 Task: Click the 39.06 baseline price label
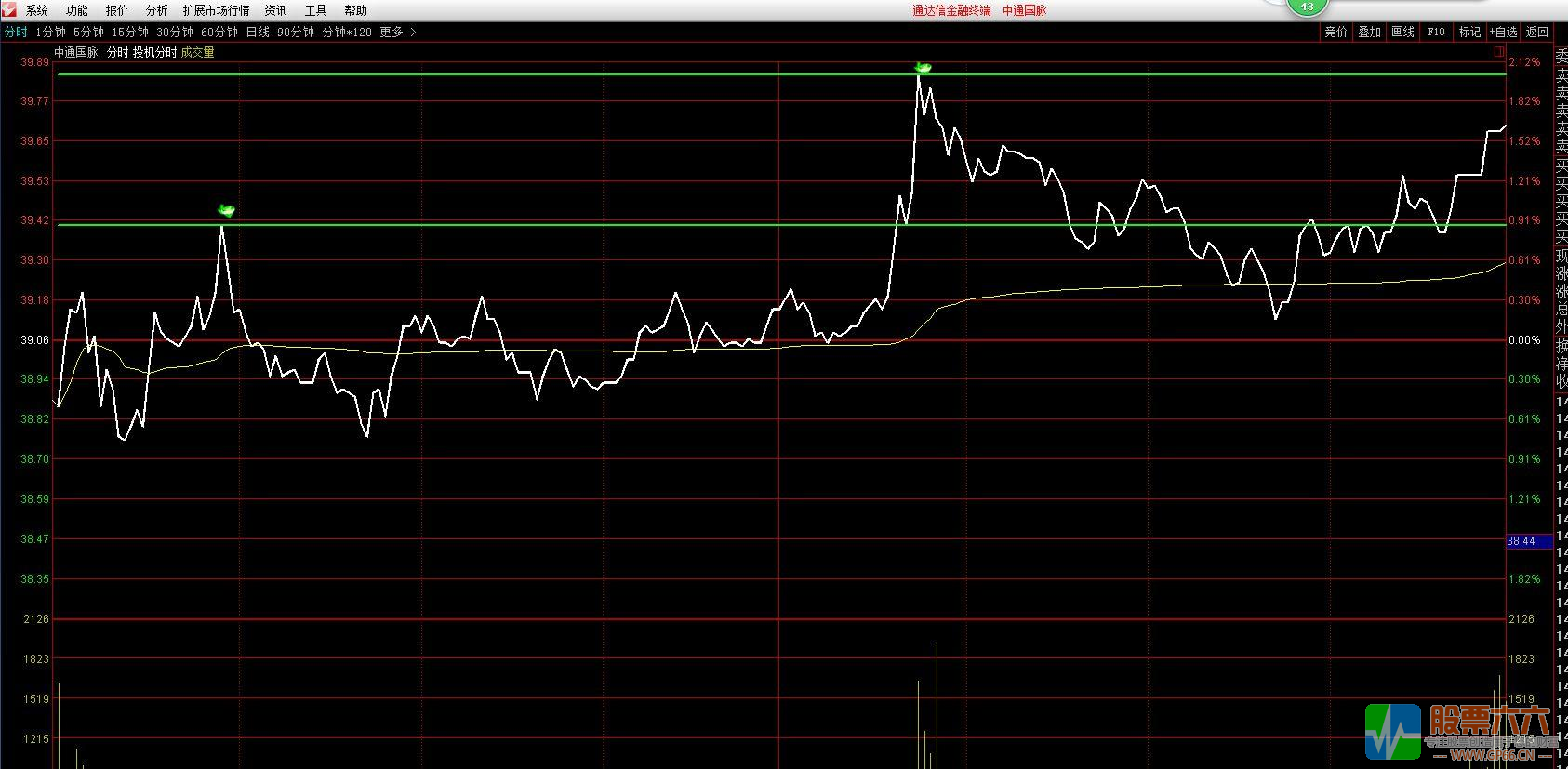tap(34, 340)
